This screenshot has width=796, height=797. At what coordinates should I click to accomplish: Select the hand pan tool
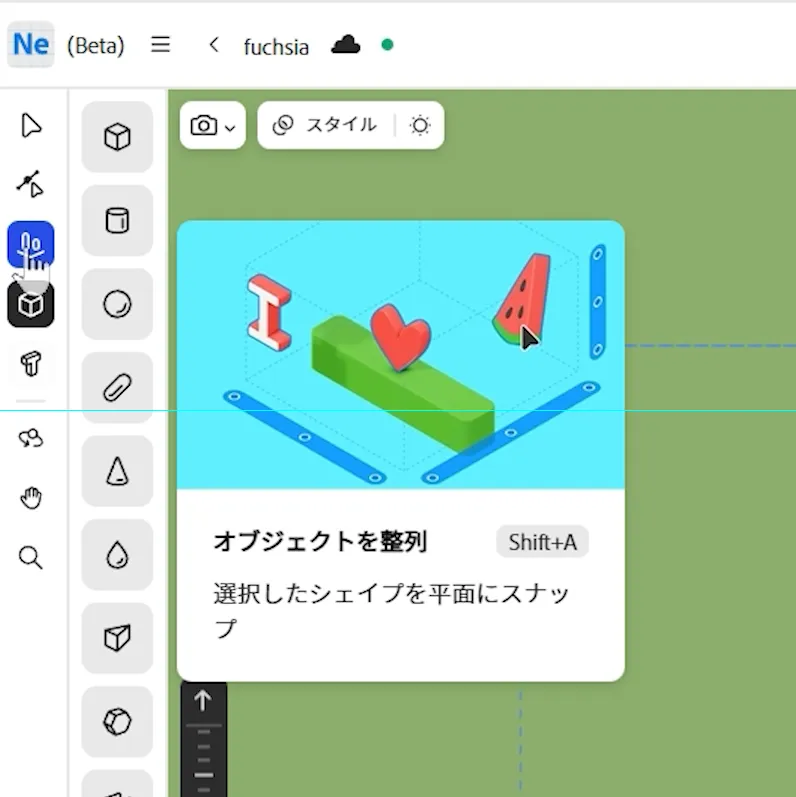31,498
